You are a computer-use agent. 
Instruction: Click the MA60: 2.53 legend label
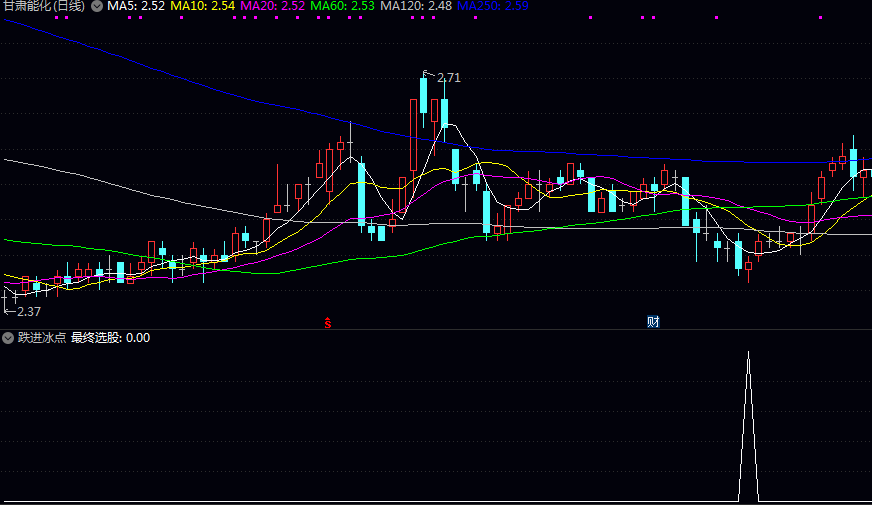pos(343,6)
